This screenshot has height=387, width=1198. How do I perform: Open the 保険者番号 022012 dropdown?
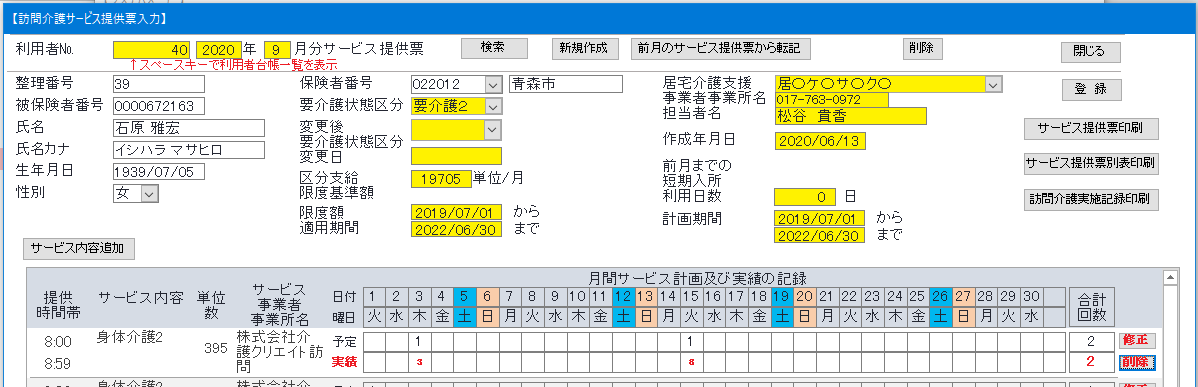point(494,84)
